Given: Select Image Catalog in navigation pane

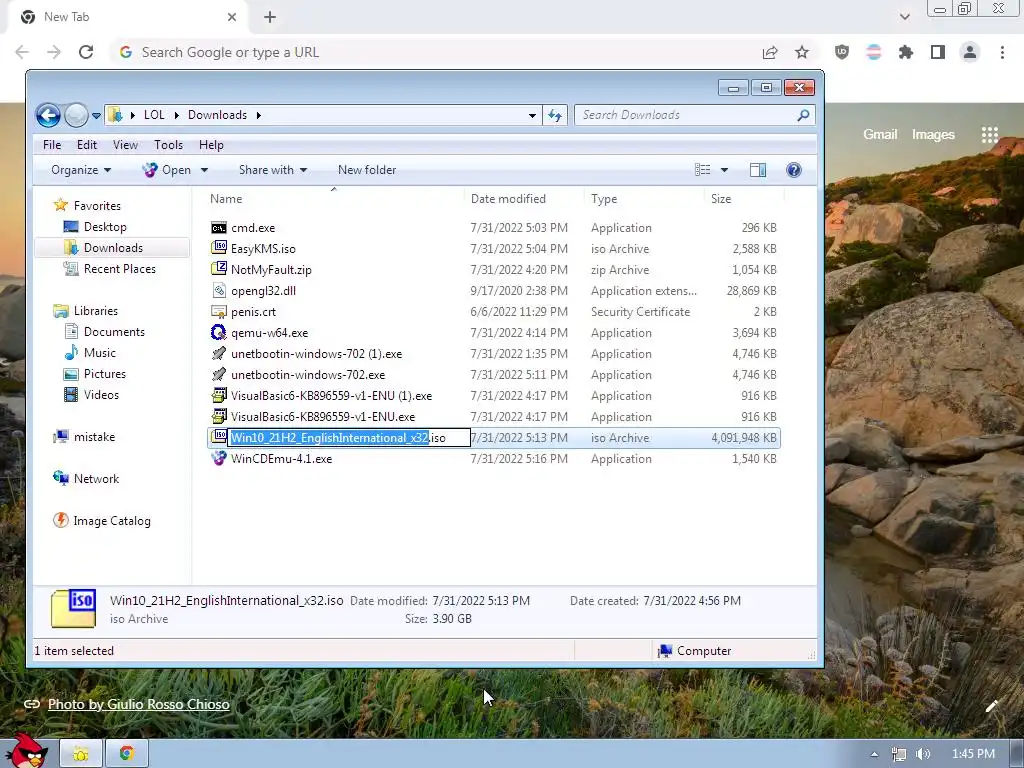Looking at the screenshot, I should click(112, 520).
